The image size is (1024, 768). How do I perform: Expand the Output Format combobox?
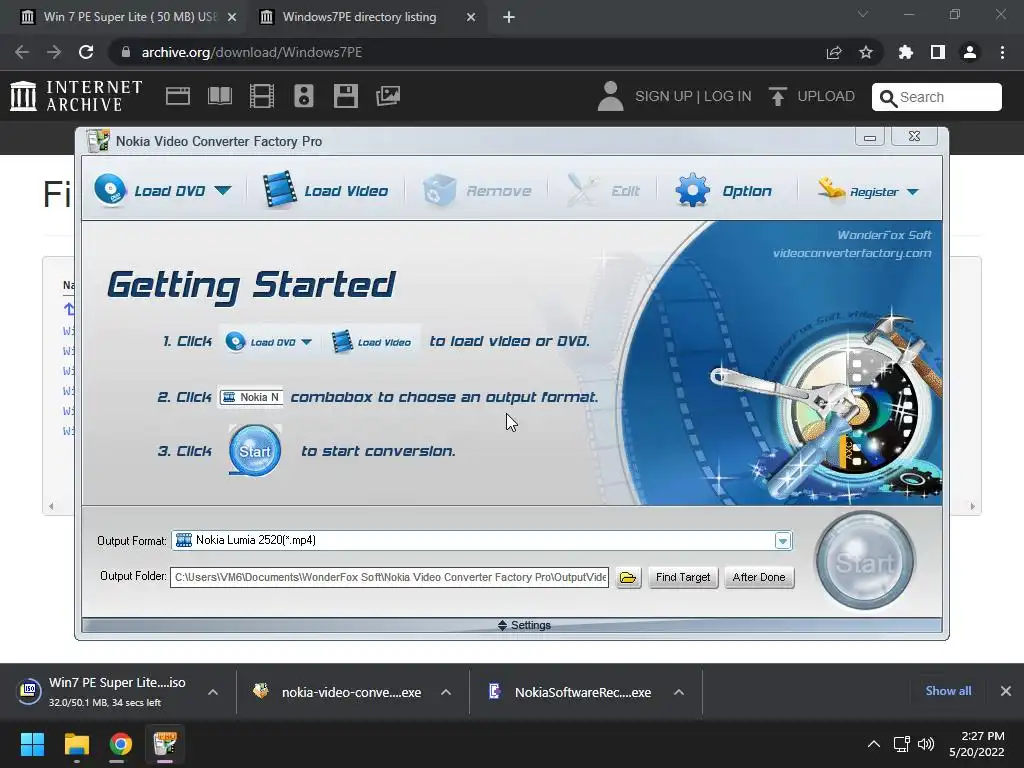[x=782, y=541]
